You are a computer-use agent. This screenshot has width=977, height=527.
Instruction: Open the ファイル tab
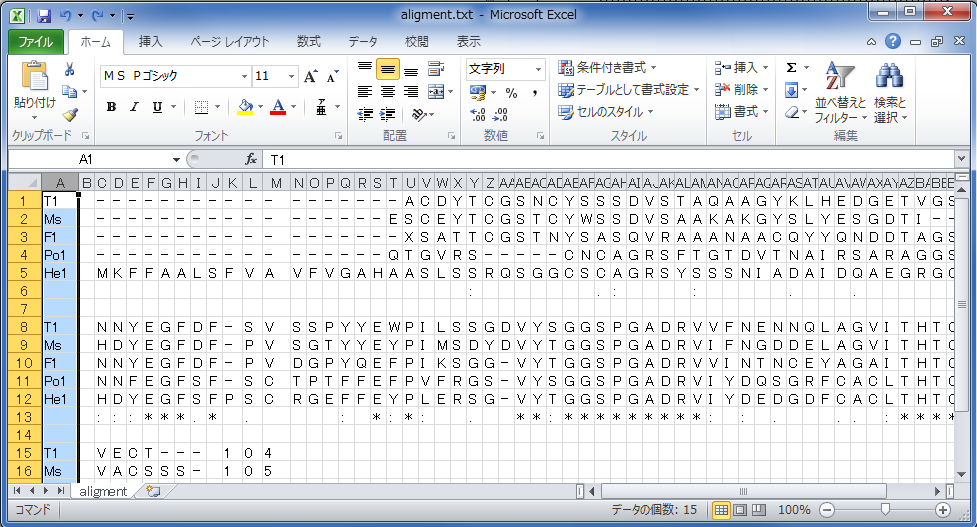coord(36,42)
